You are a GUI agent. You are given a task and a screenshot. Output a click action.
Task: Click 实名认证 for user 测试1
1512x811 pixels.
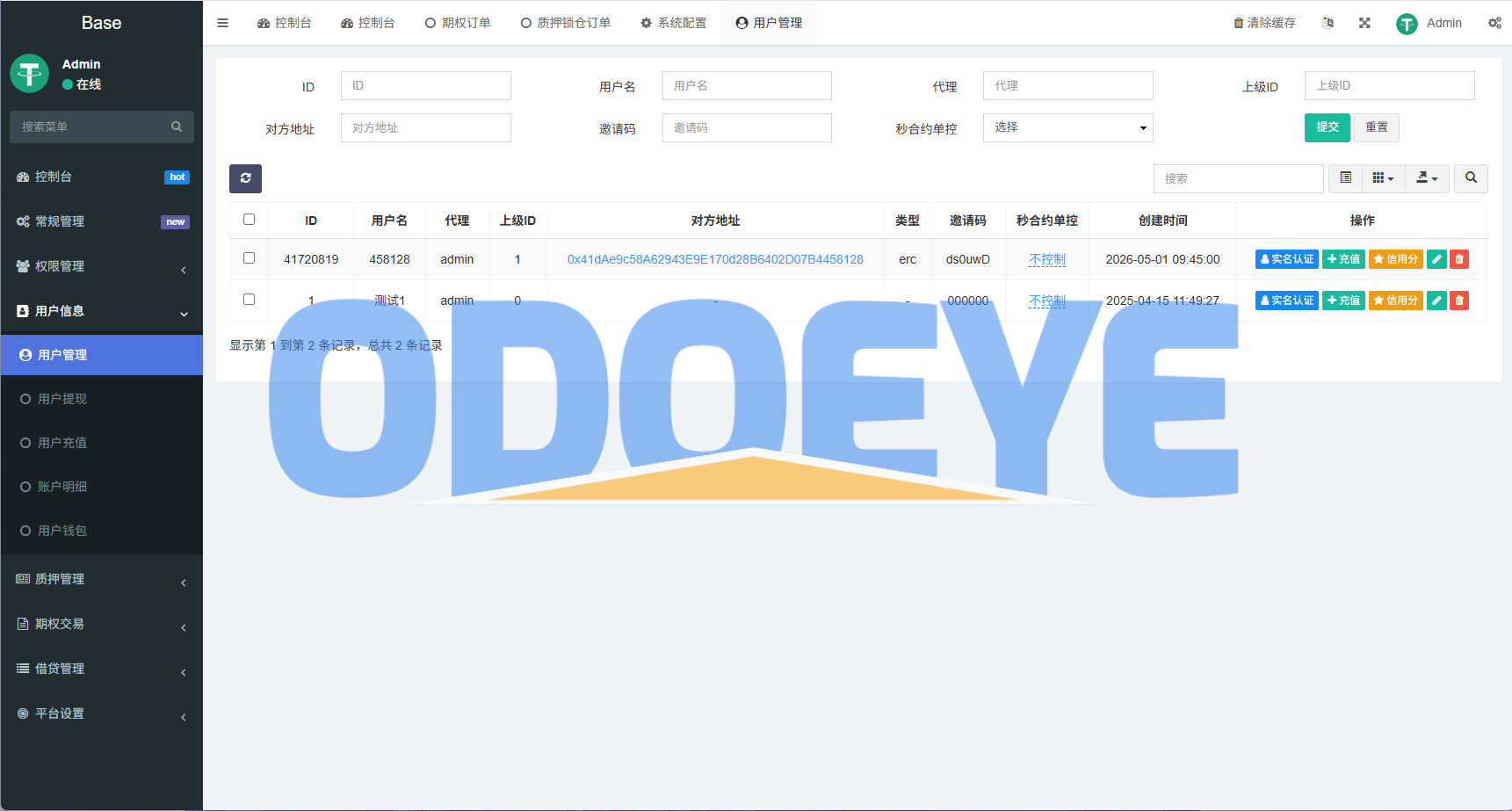[x=1287, y=301]
